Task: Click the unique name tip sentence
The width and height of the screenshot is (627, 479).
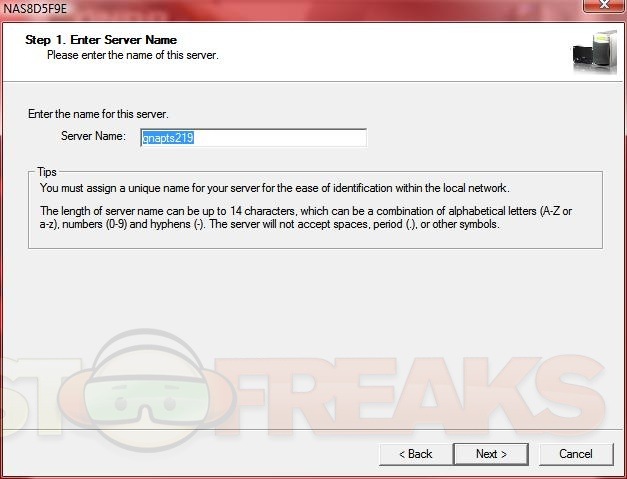Action: [275, 188]
